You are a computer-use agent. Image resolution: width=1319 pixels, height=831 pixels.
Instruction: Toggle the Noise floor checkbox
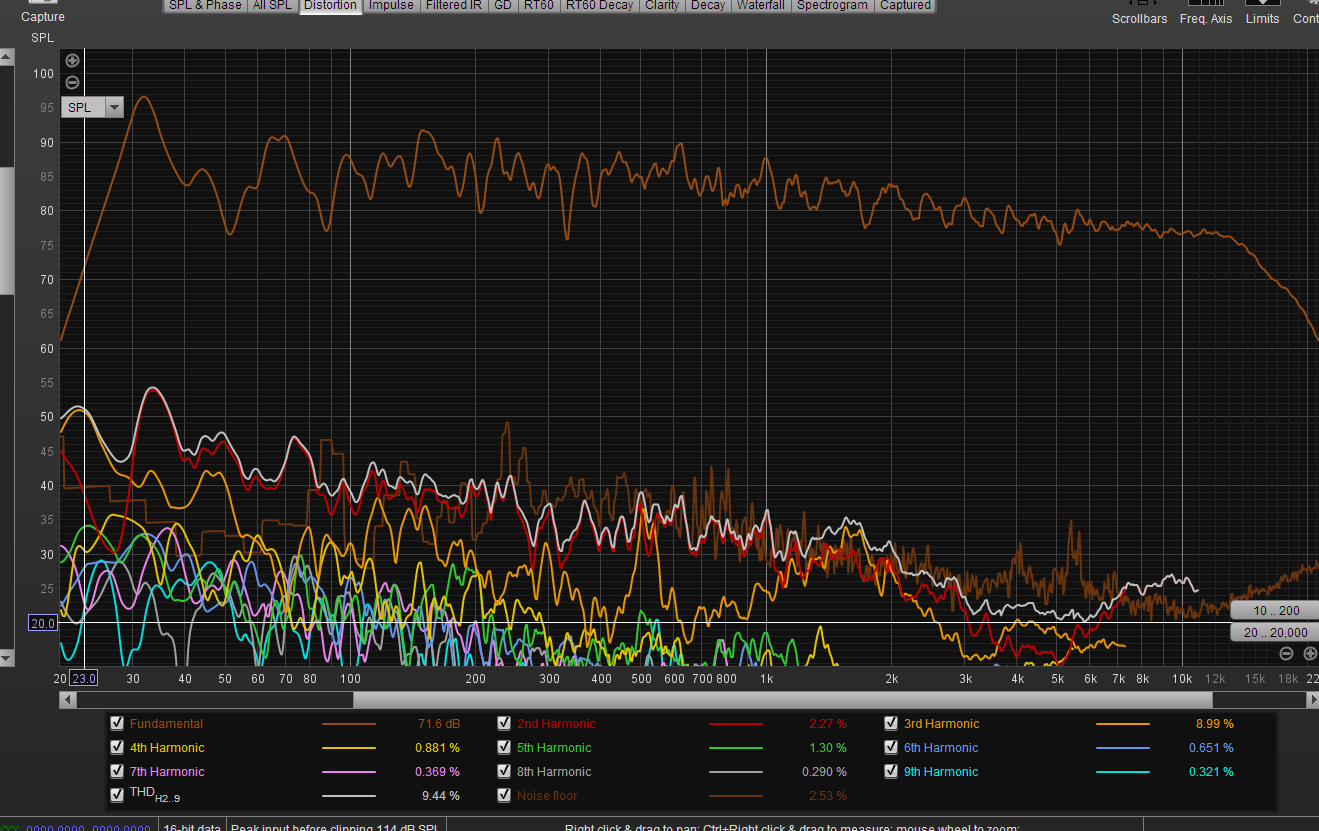[x=504, y=795]
